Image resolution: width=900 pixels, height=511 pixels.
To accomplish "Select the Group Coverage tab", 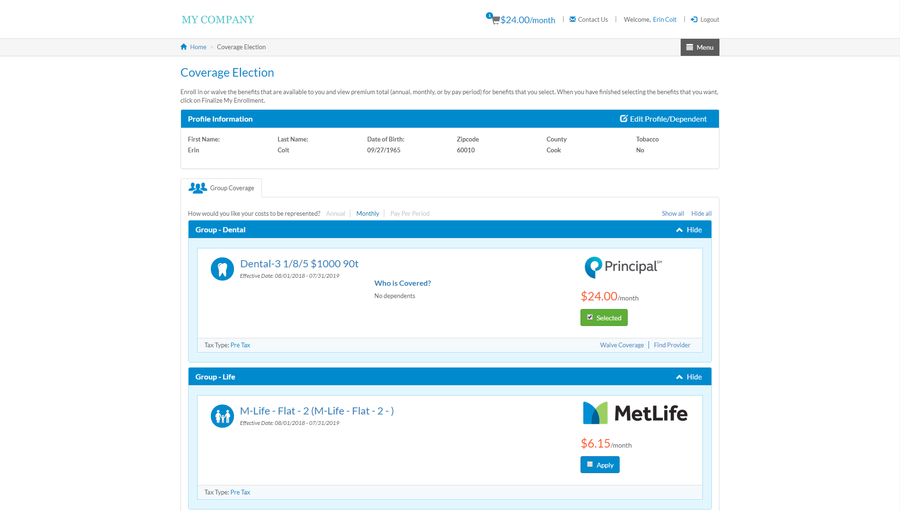I will click(x=221, y=188).
